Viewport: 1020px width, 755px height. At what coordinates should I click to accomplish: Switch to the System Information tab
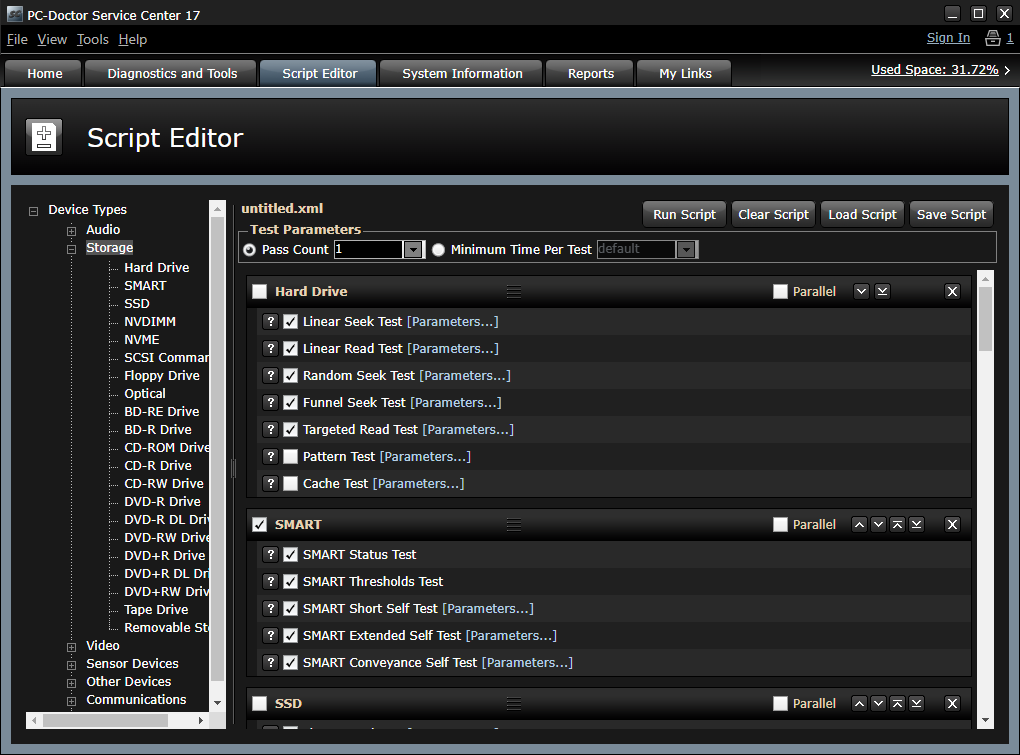pyautogui.click(x=462, y=73)
